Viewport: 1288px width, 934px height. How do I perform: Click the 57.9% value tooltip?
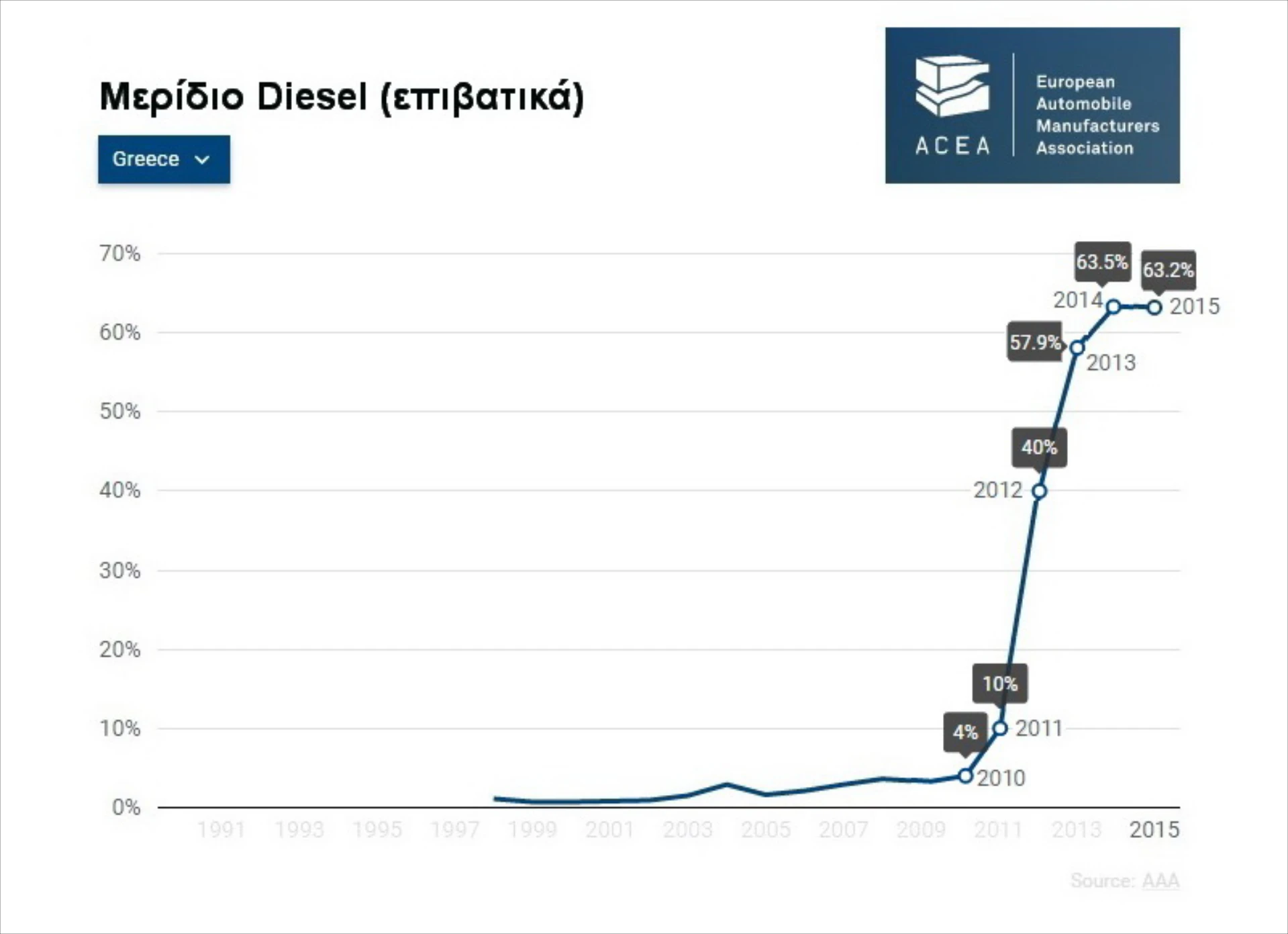click(1035, 342)
